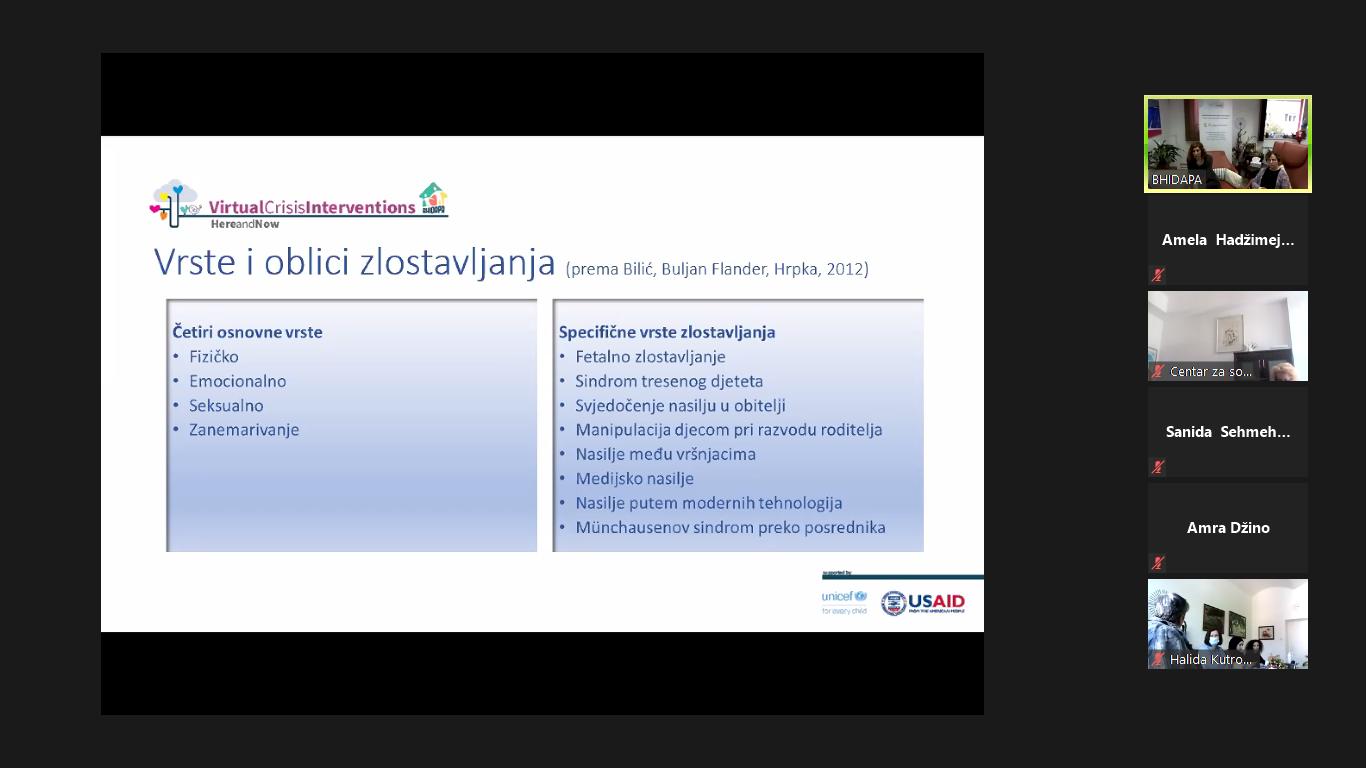Image resolution: width=1366 pixels, height=768 pixels.
Task: Click Halida Kutro's muted microphone icon
Action: pyautogui.click(x=1158, y=659)
